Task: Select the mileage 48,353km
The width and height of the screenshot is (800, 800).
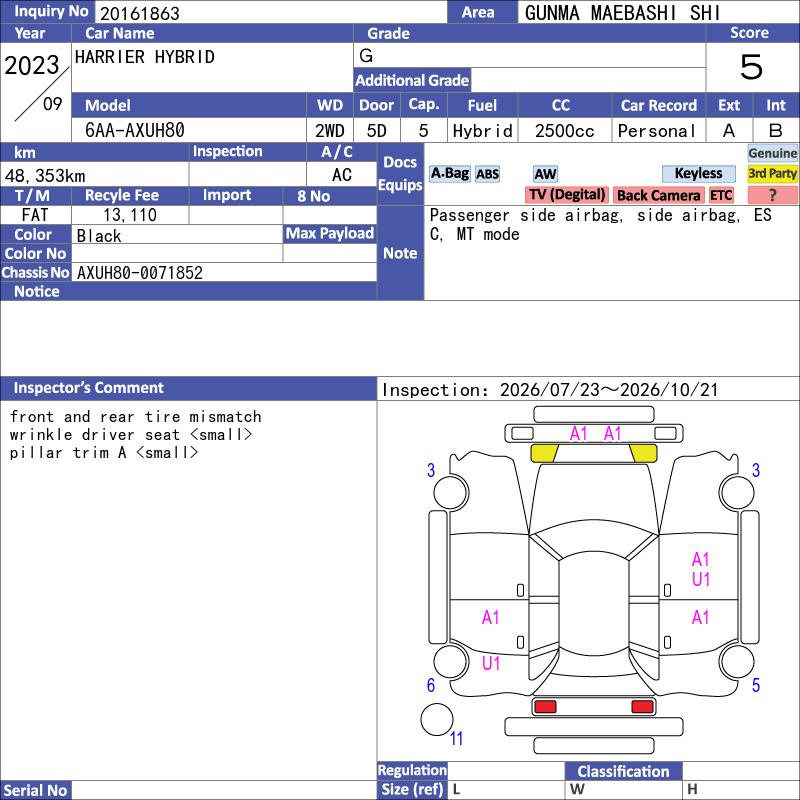Action: (45, 176)
